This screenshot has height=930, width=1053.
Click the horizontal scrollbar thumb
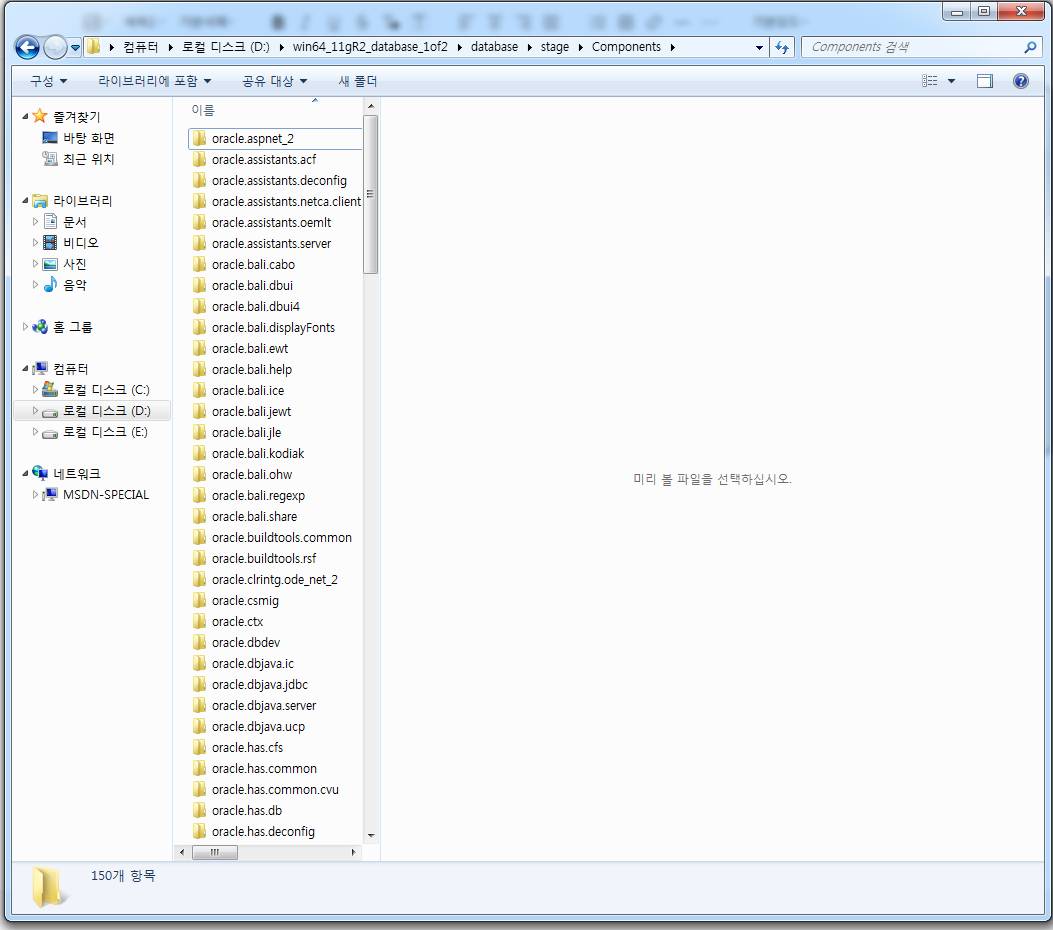tap(215, 852)
